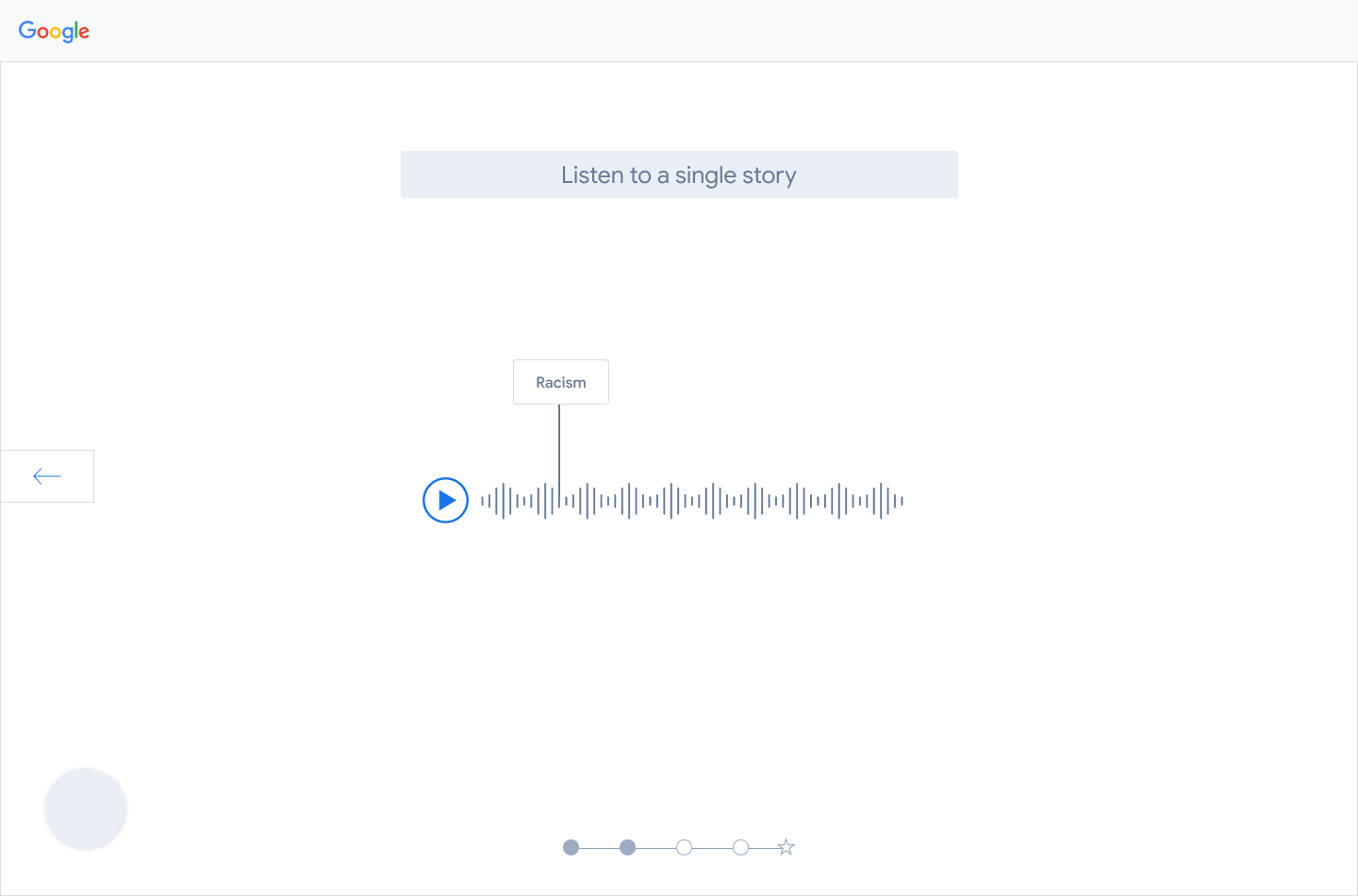The height and width of the screenshot is (896, 1358).
Task: Click the Google logo
Action: pyautogui.click(x=54, y=31)
